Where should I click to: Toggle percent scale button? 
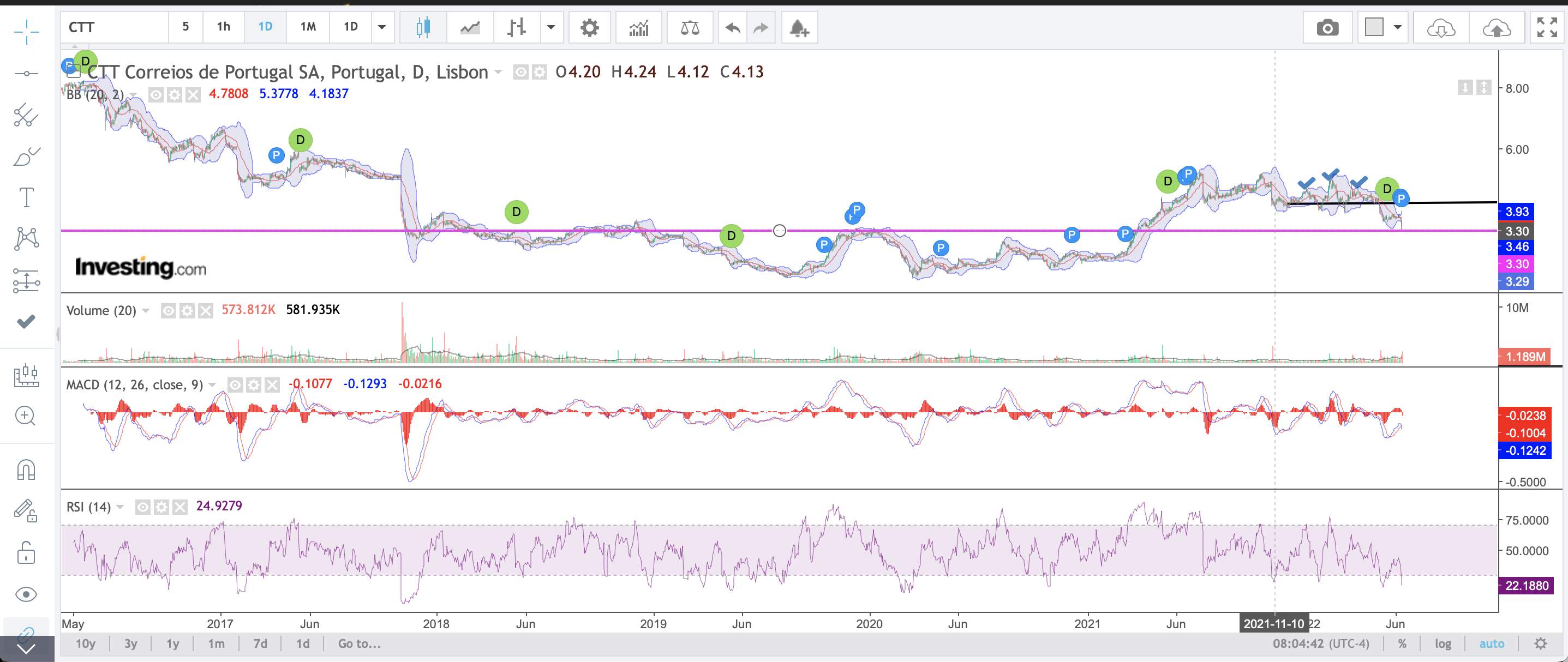point(1403,644)
